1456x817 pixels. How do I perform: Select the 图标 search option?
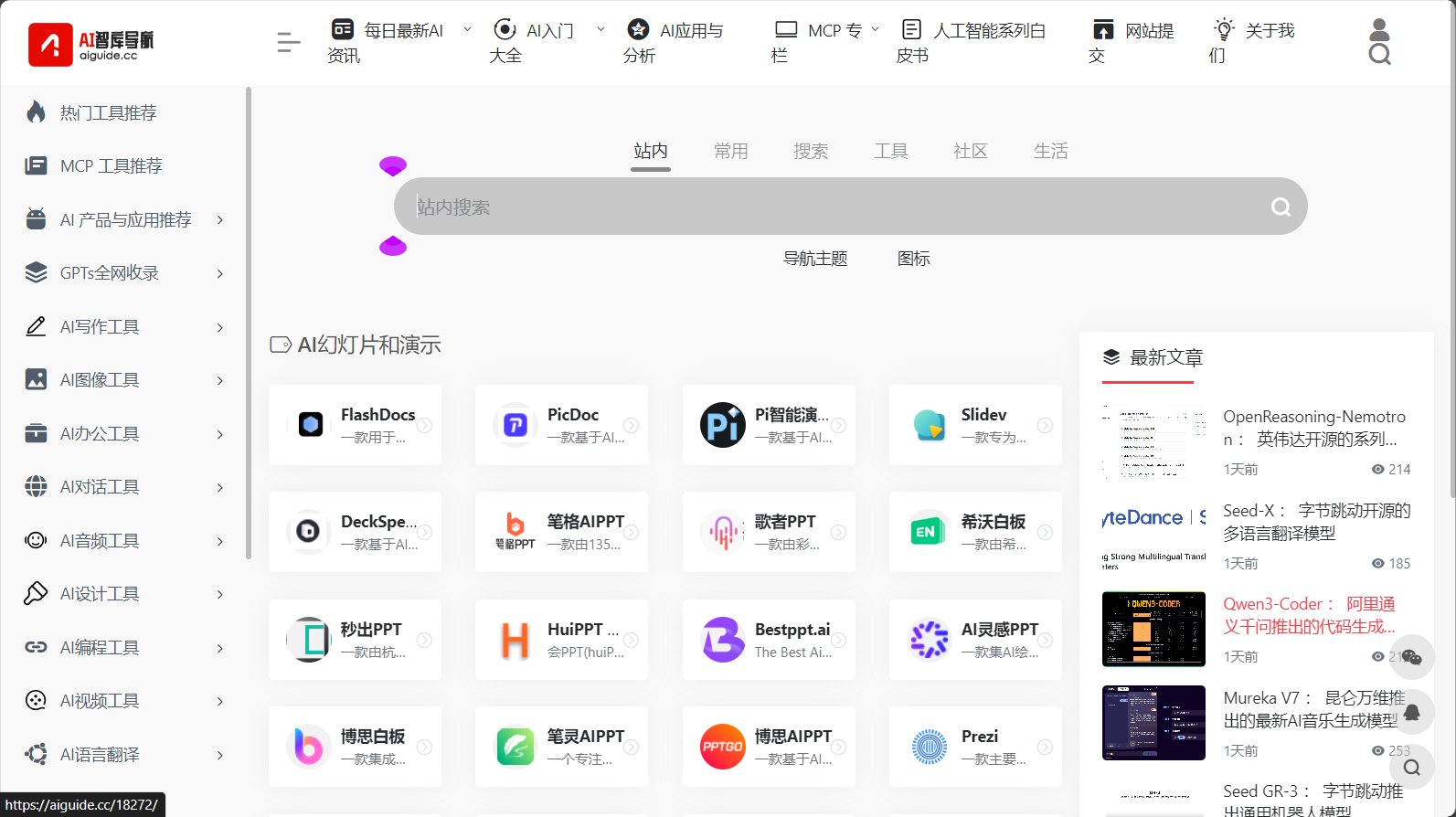[x=914, y=259]
